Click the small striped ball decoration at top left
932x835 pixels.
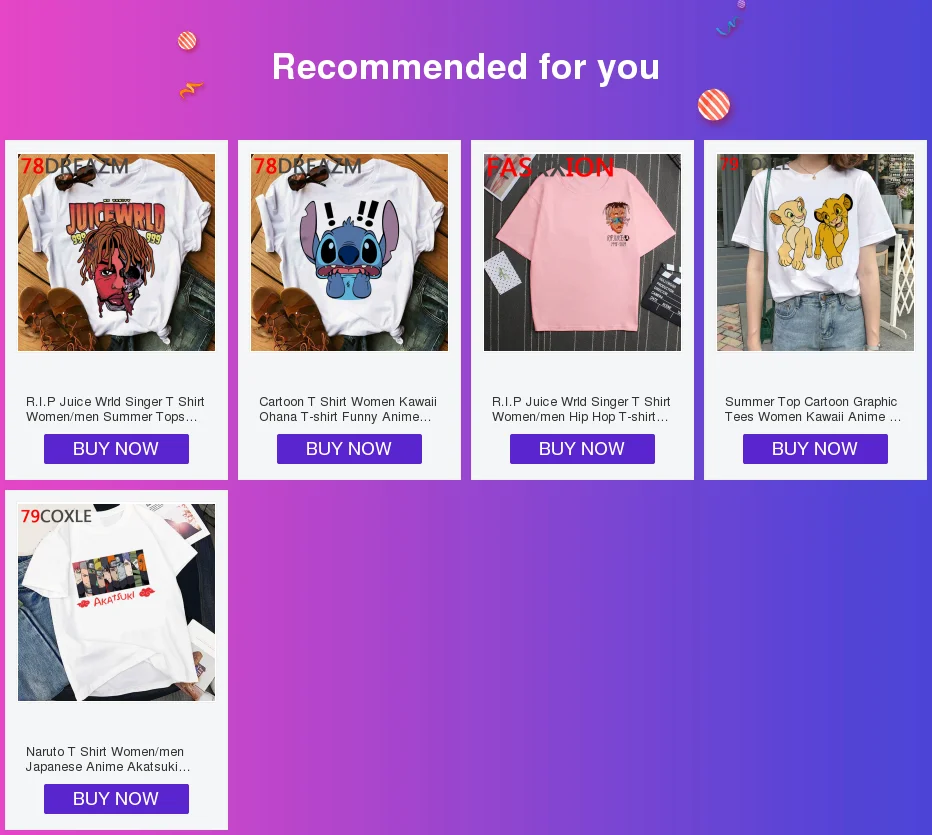point(187,40)
